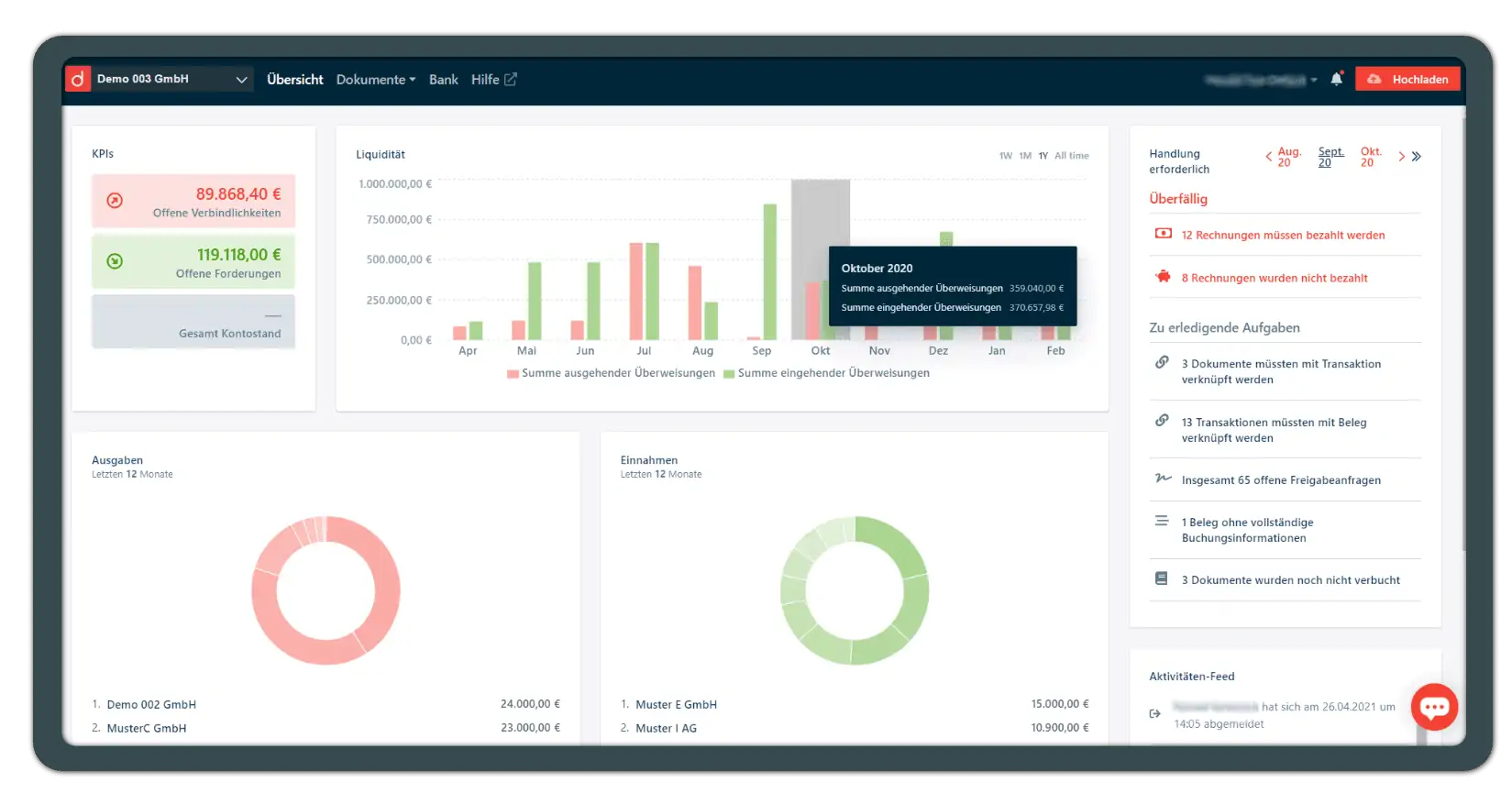Go to previous month with left chevron
The height and width of the screenshot is (793, 1512).
click(1268, 157)
